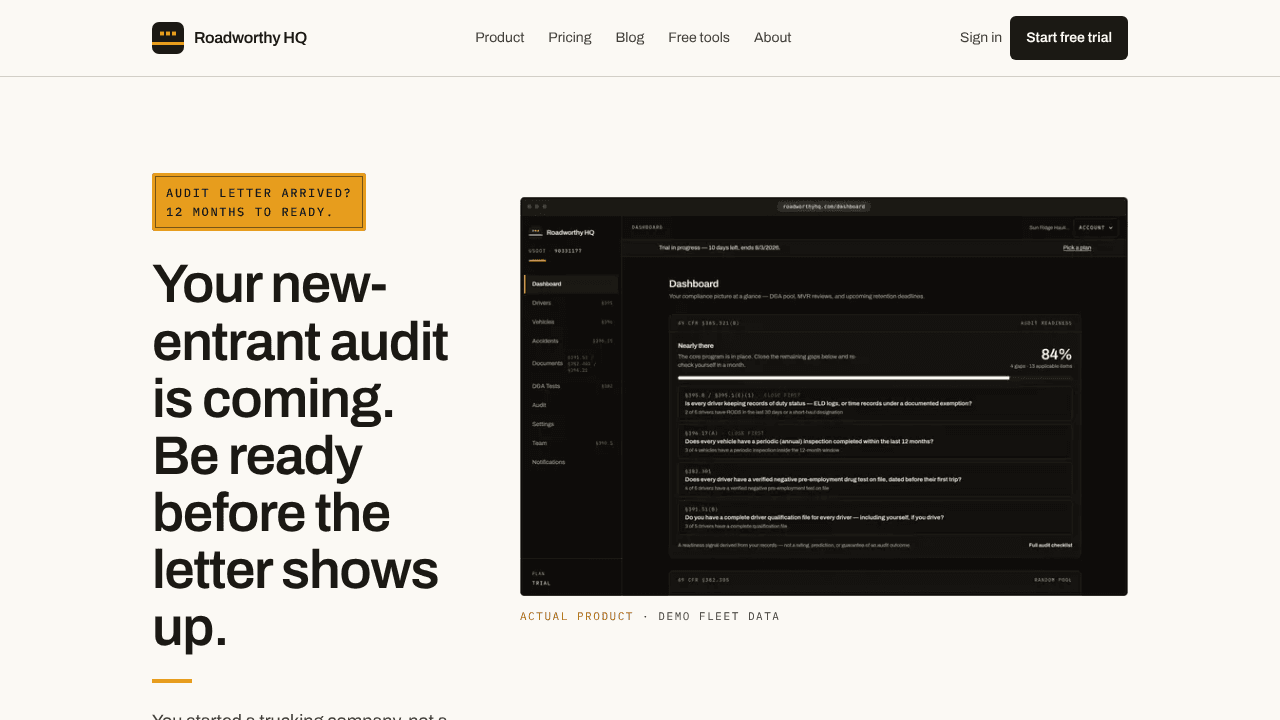Viewport: 1280px width, 720px height.
Task: Click the periodic annual inspection question row
Action: click(x=875, y=441)
